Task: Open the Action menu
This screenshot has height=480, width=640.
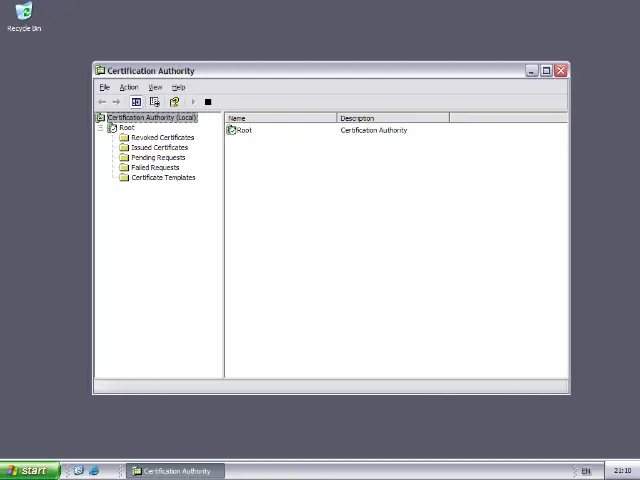Action: 129,87
